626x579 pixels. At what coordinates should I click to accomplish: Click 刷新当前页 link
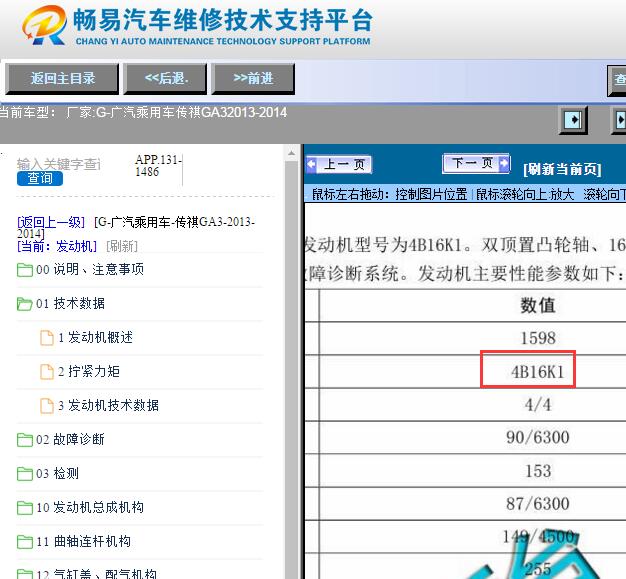(x=562, y=169)
